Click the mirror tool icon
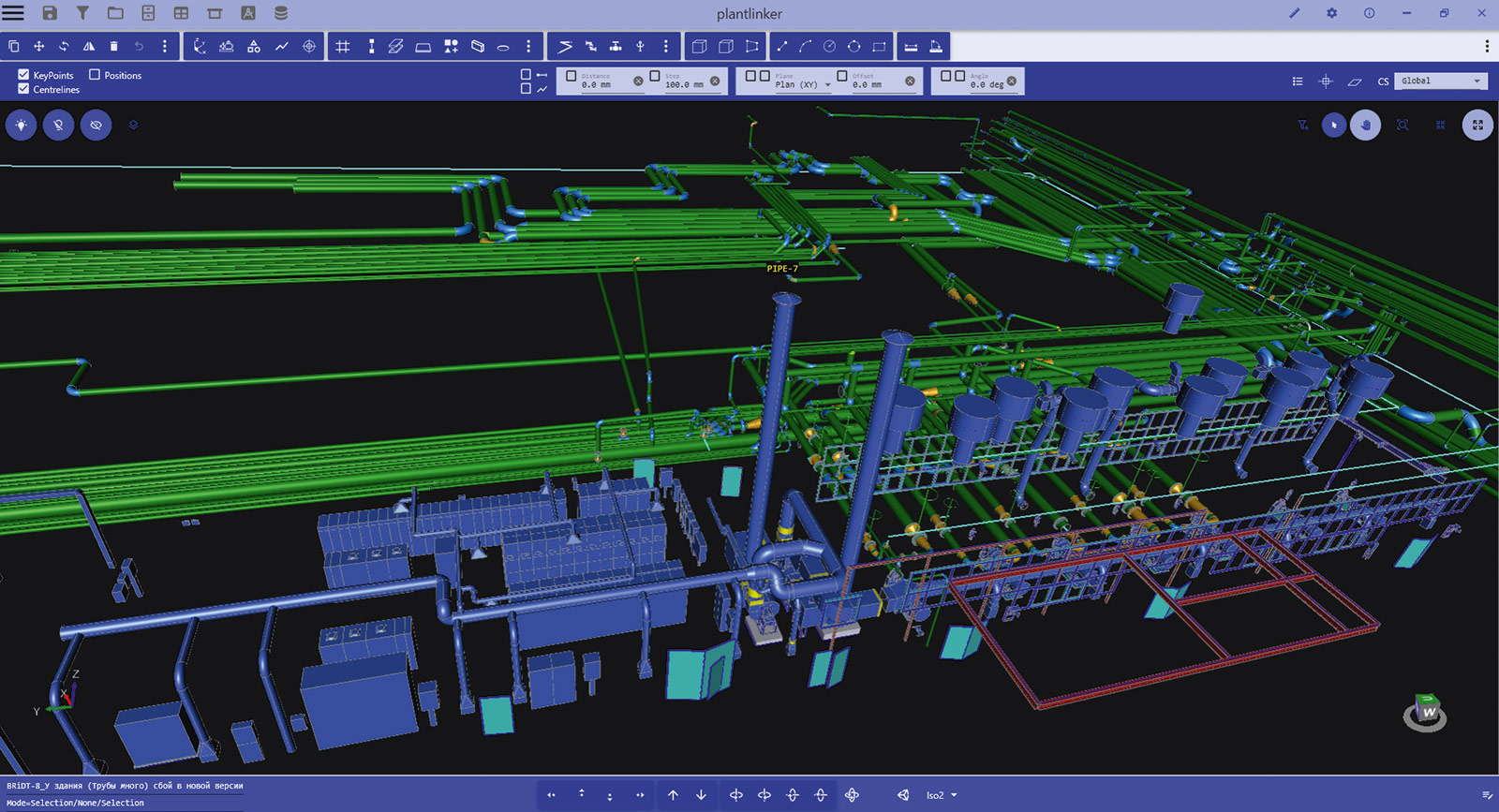Image resolution: width=1499 pixels, height=812 pixels. pos(89,46)
